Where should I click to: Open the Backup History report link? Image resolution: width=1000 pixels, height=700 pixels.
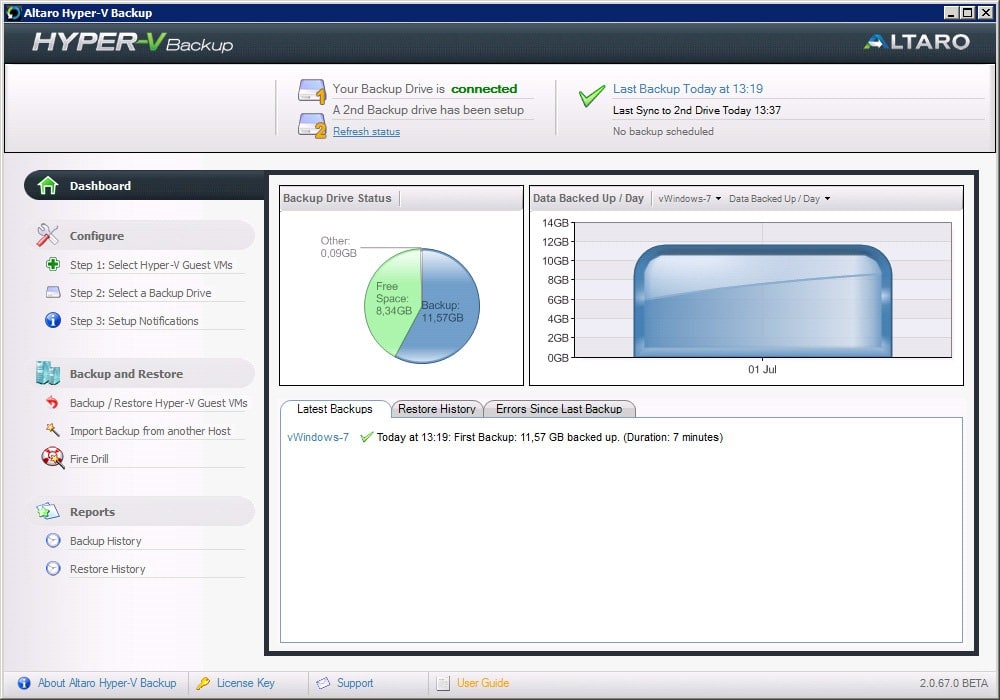(x=105, y=541)
